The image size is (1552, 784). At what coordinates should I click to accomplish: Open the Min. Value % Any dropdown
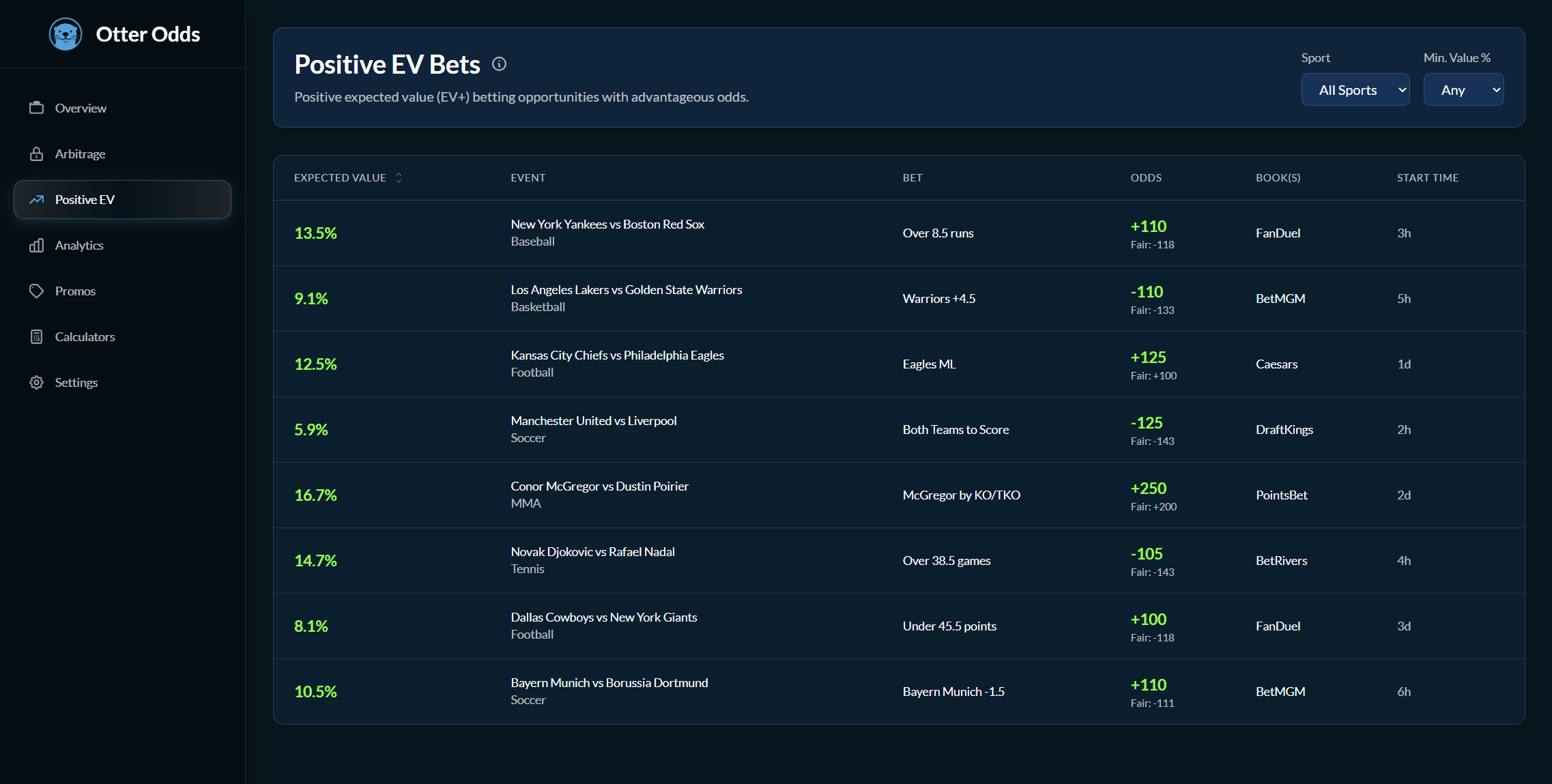(x=1463, y=89)
